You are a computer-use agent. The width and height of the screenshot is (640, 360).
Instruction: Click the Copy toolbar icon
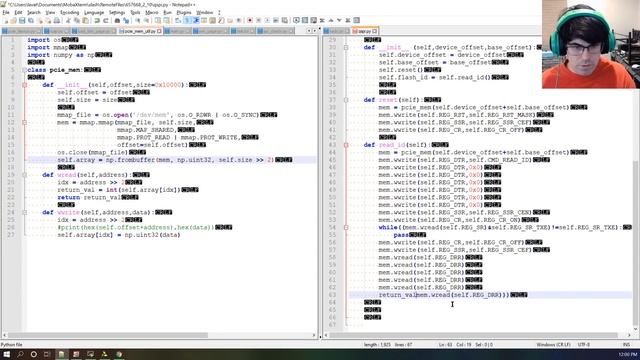[77, 20]
